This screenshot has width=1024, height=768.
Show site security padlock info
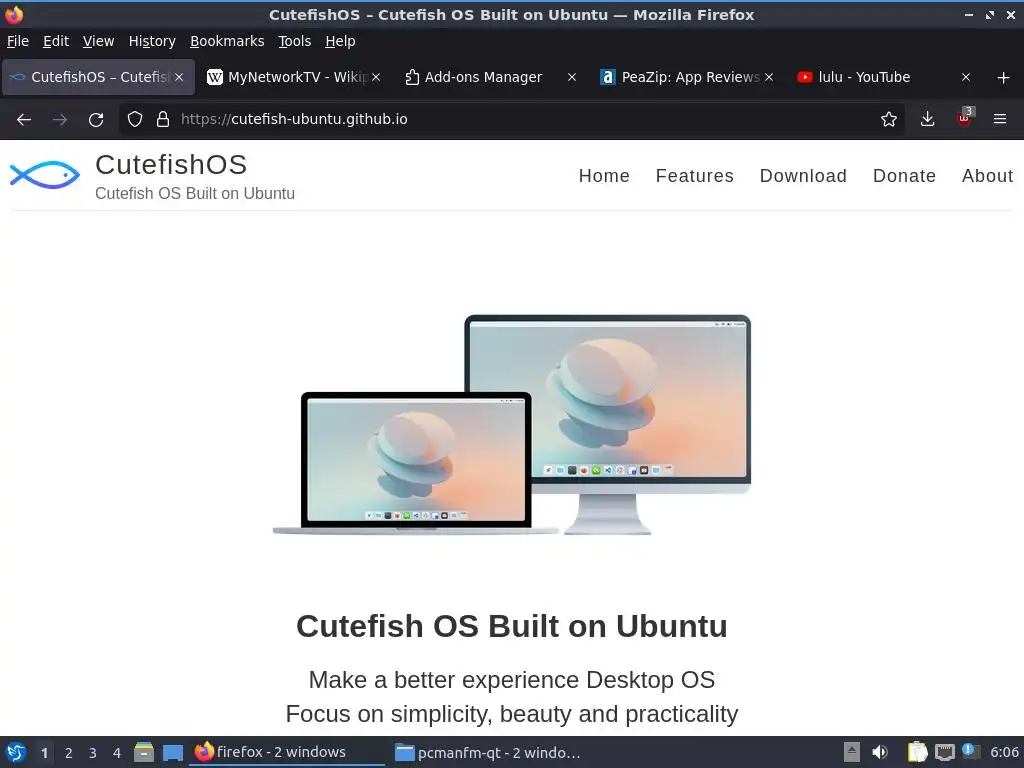pyautogui.click(x=163, y=119)
